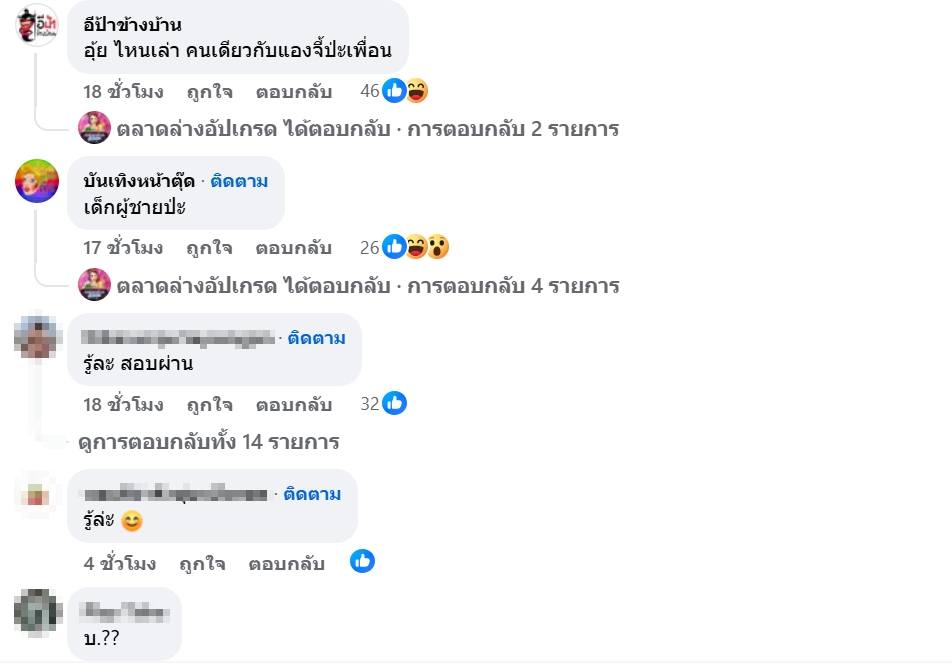Like the รู้ละ สอบผ่าน comment
952x663 pixels.
(x=209, y=405)
